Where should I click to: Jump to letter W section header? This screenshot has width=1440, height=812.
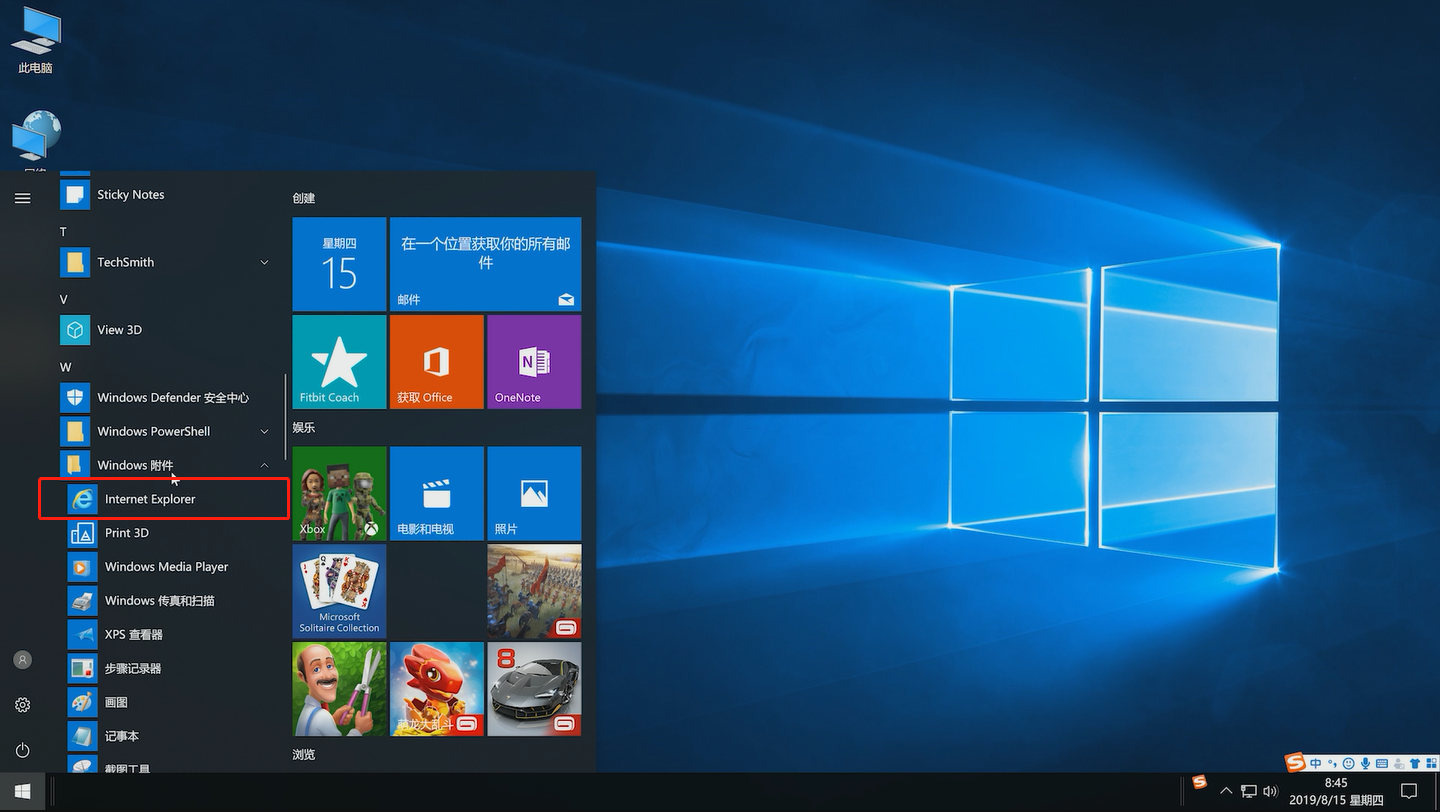[65, 367]
